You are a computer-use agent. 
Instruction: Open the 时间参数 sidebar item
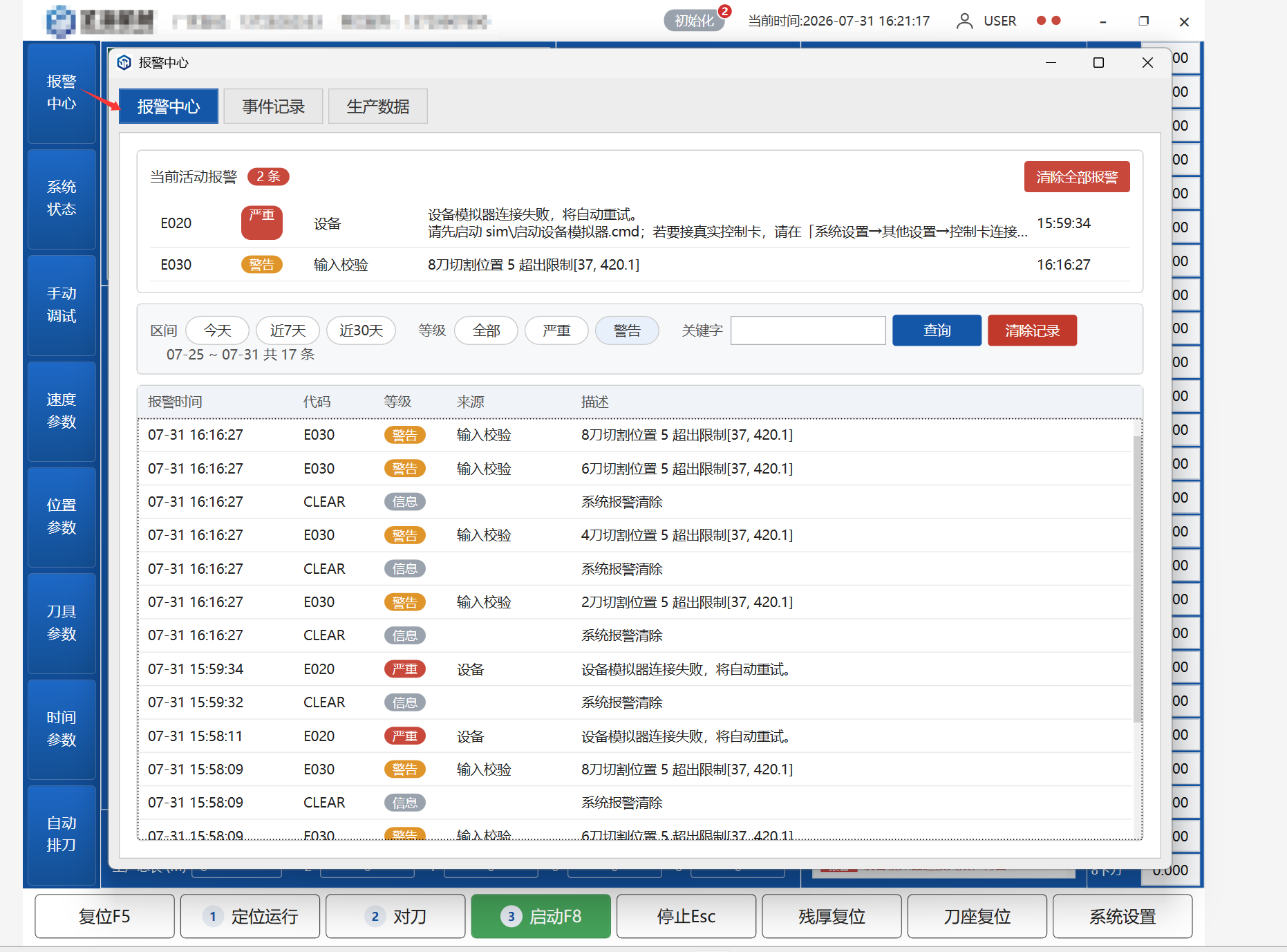click(x=62, y=729)
